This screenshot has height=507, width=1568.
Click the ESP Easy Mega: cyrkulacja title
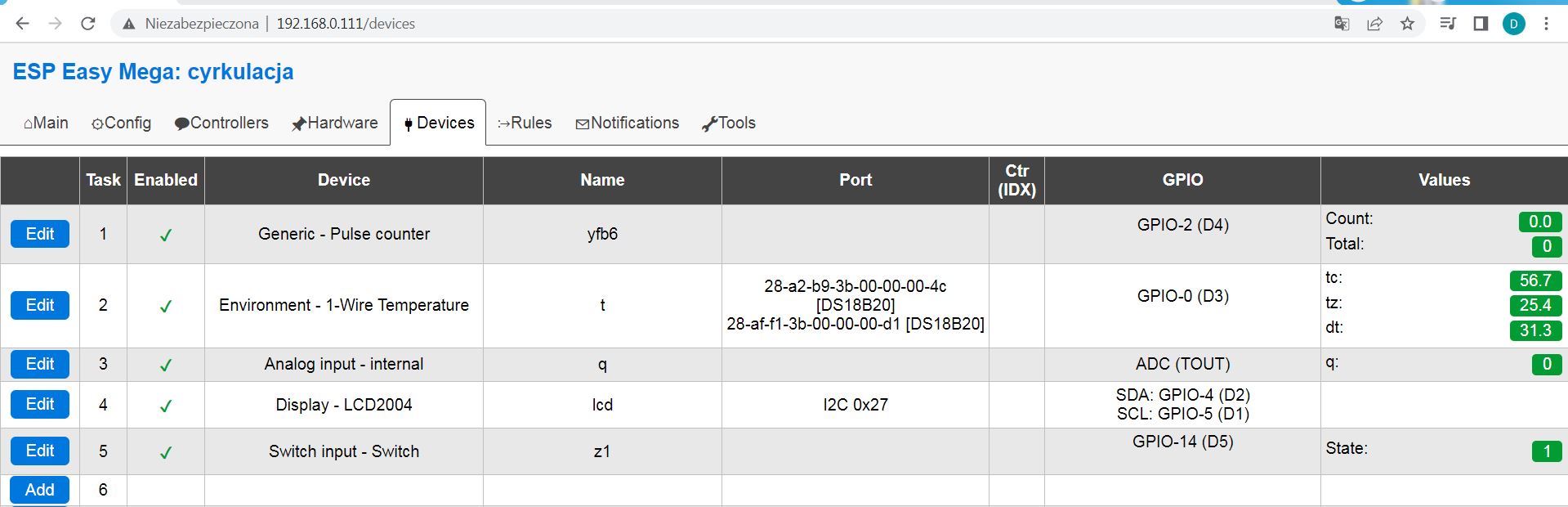point(153,72)
